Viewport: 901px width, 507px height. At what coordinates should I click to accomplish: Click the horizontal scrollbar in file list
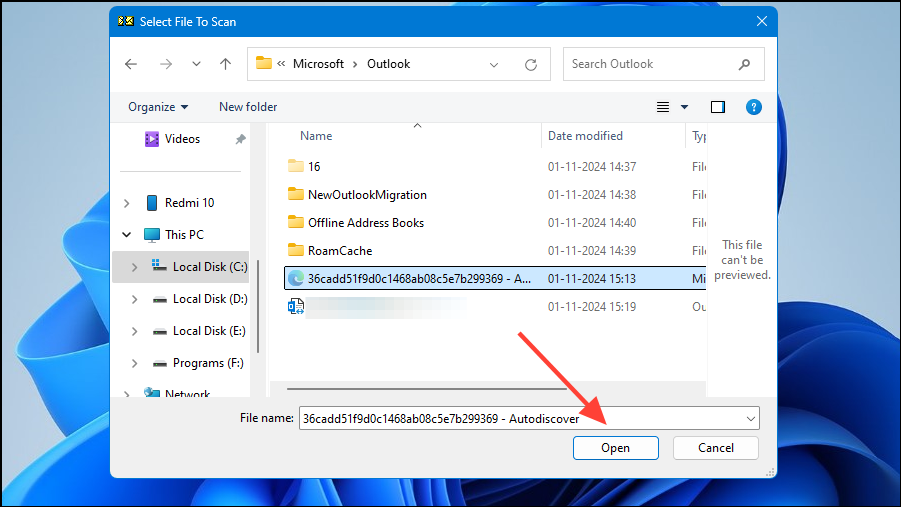click(x=426, y=389)
